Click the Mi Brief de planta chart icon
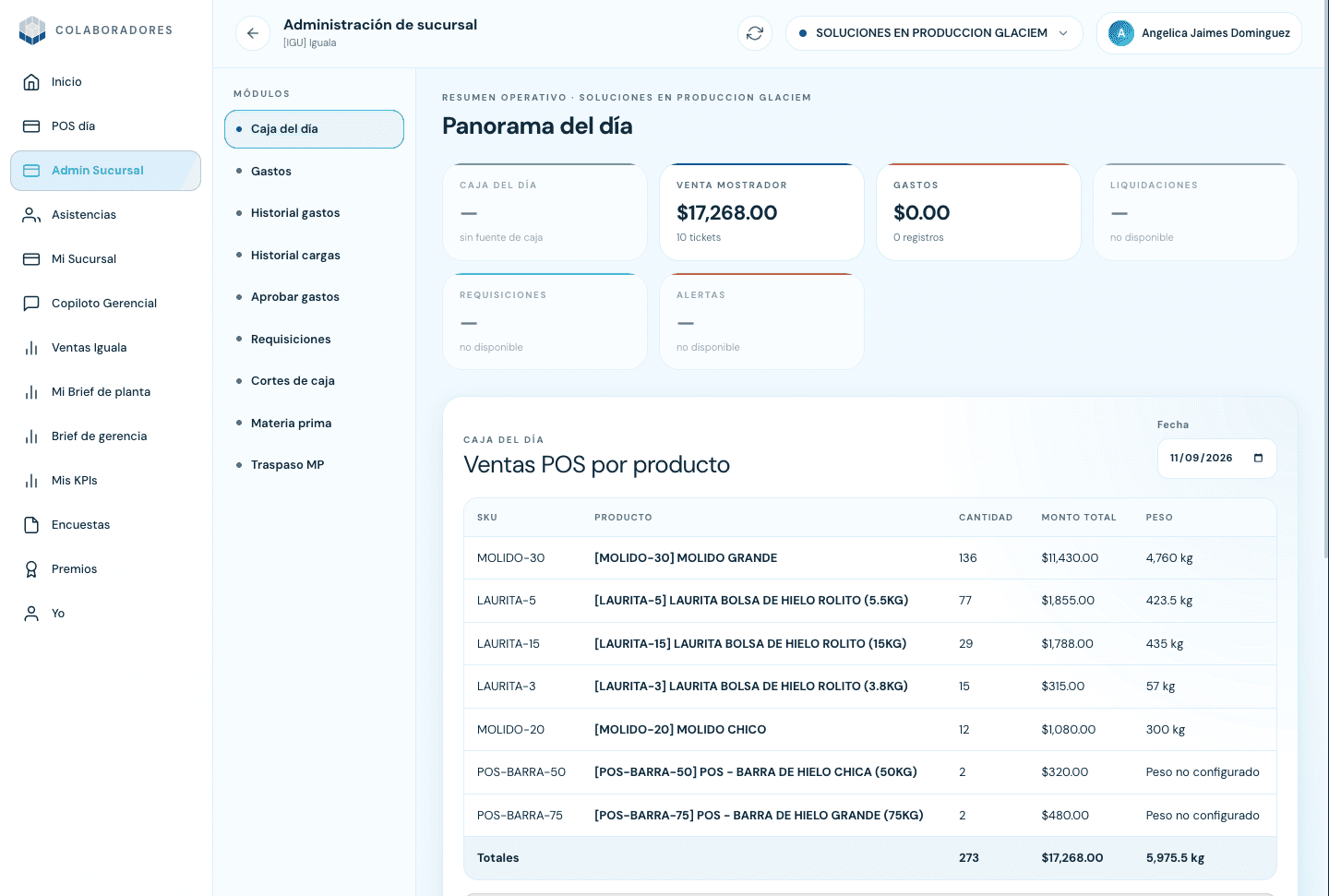This screenshot has width=1329, height=896. pyautogui.click(x=31, y=392)
